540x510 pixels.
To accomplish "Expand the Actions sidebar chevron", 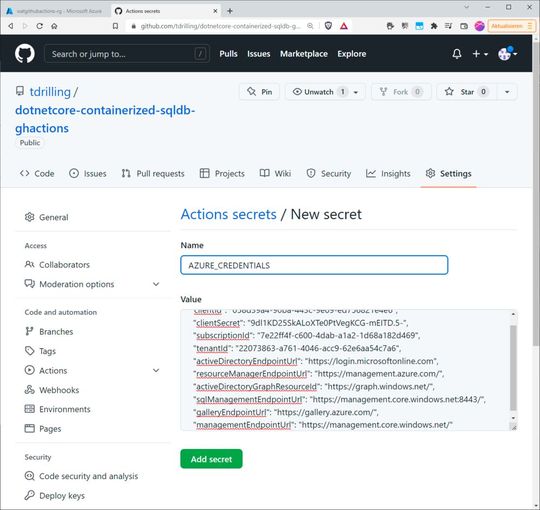I will click(x=156, y=371).
